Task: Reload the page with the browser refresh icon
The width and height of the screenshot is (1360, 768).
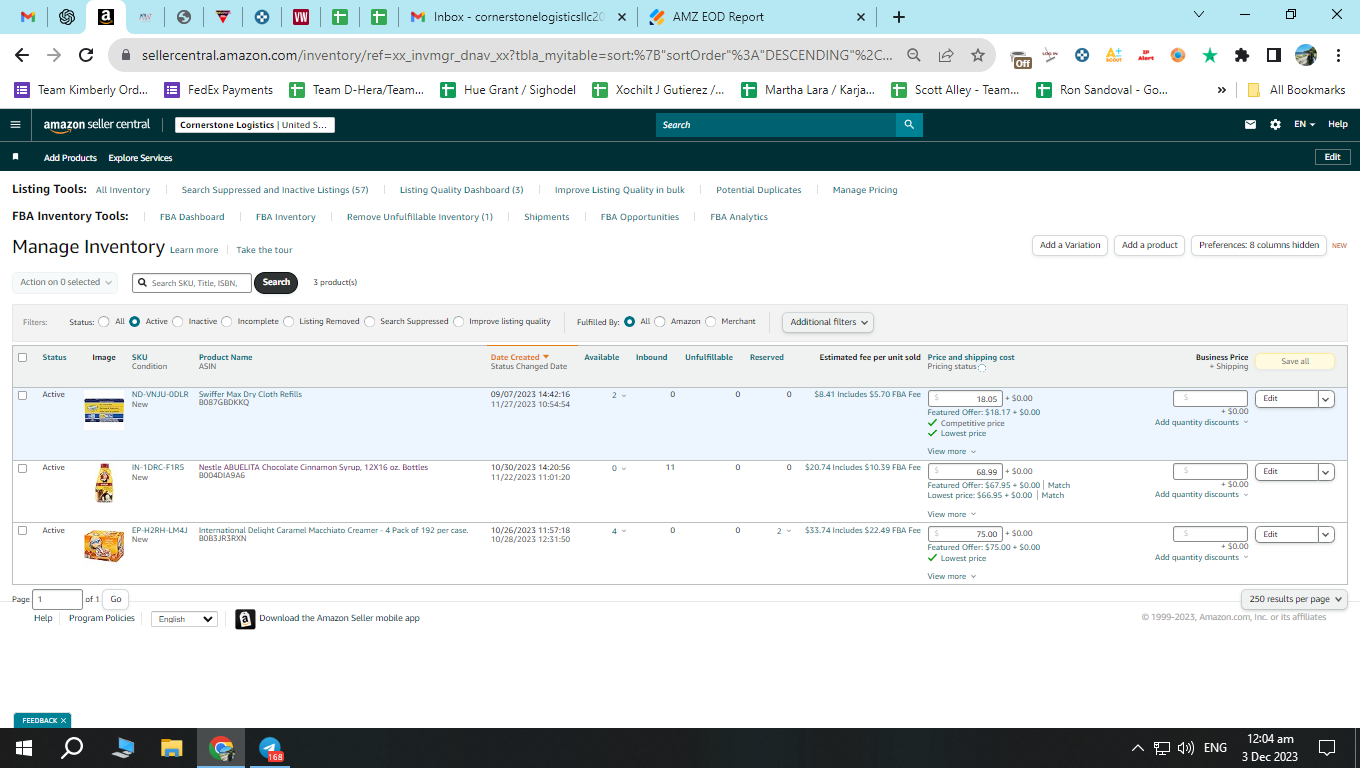Action: 86,55
